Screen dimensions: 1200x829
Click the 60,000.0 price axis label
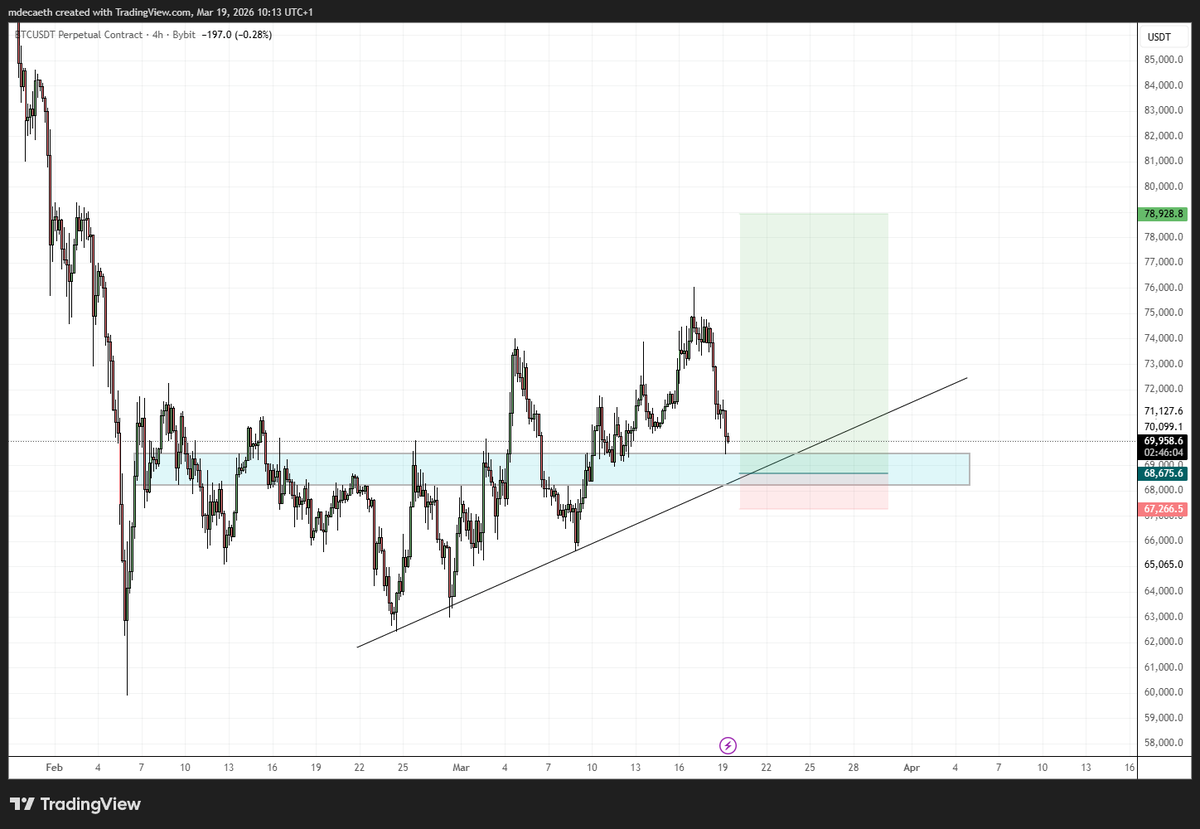click(x=1162, y=692)
